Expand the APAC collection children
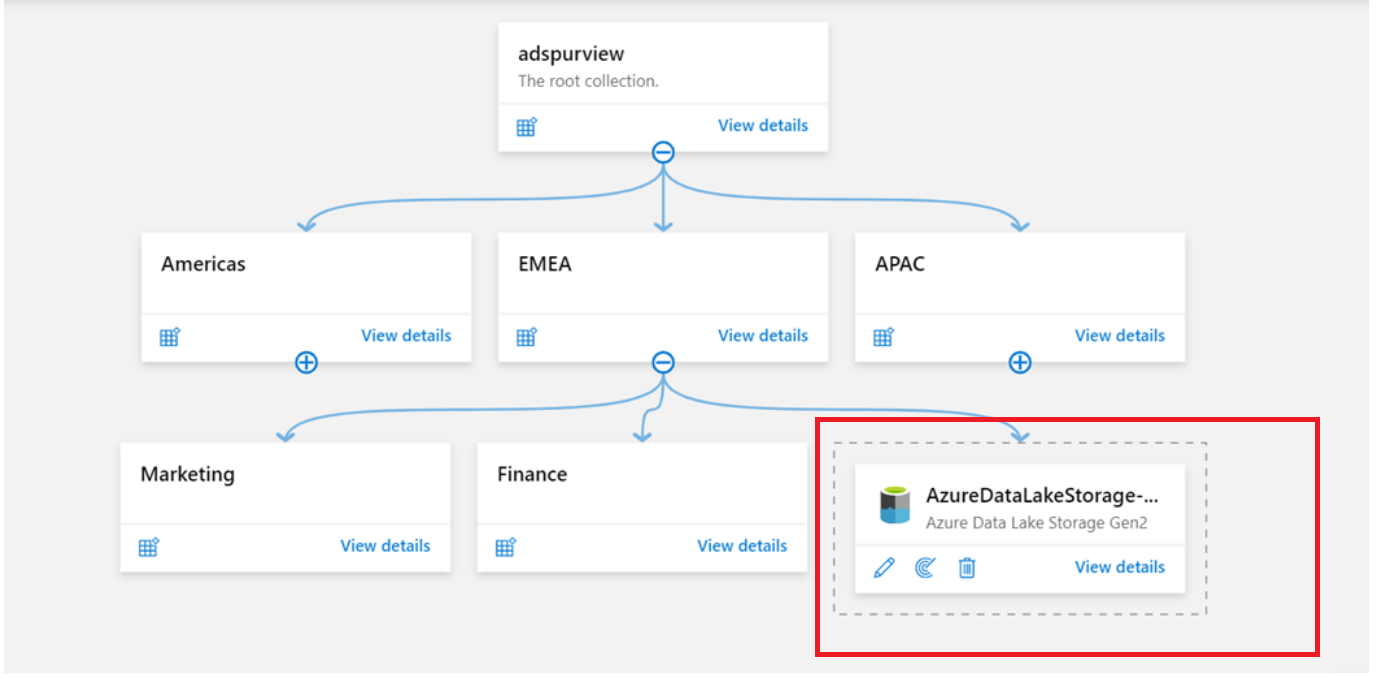Screen dimensions: 1381x675 coord(1019,363)
